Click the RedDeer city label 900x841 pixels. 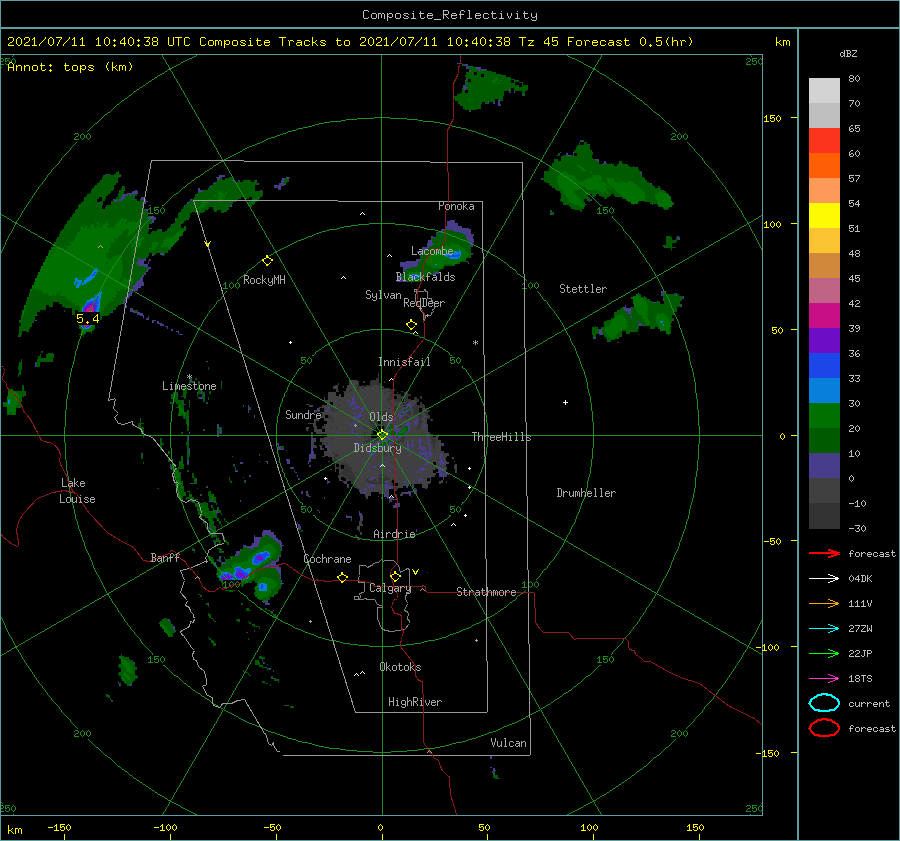pos(424,303)
